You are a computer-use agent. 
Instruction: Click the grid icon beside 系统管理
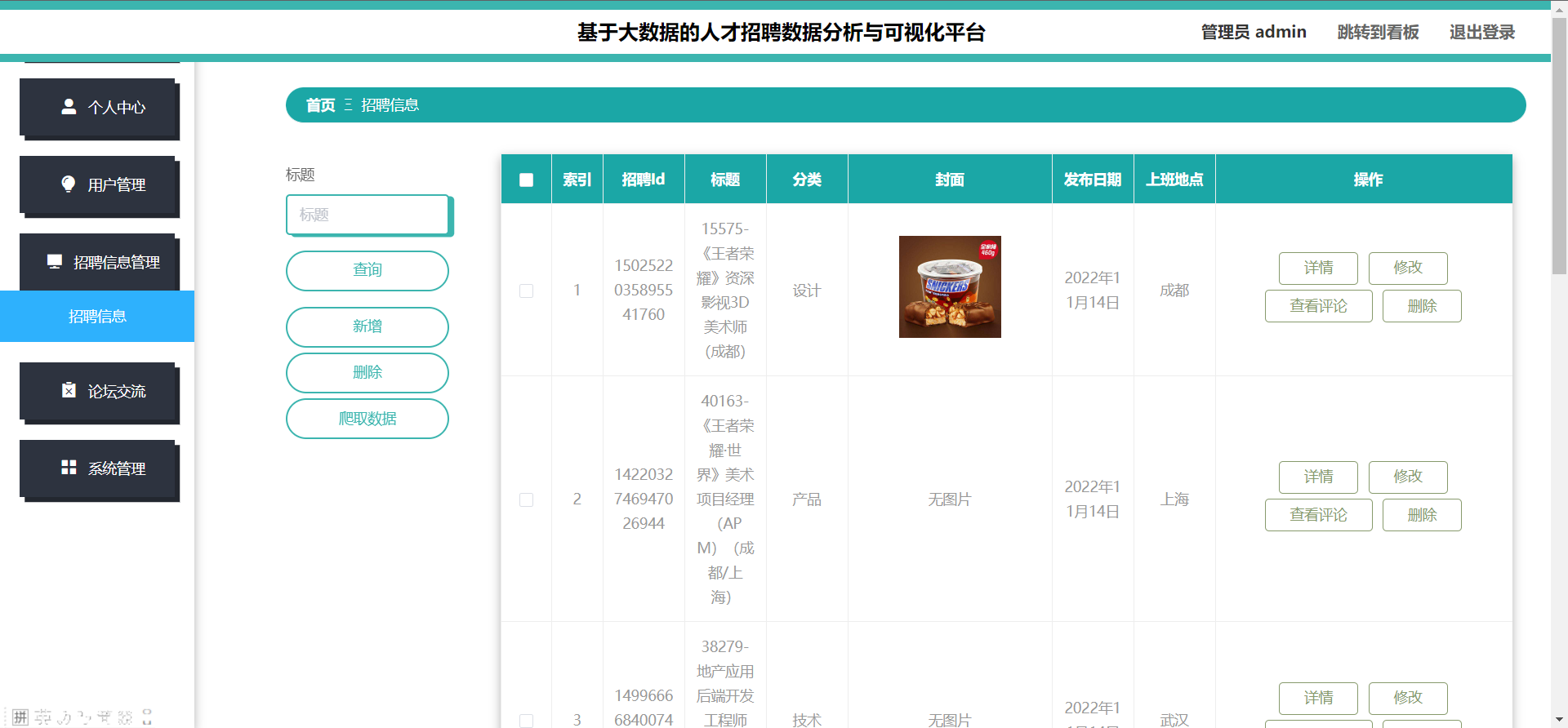point(69,468)
